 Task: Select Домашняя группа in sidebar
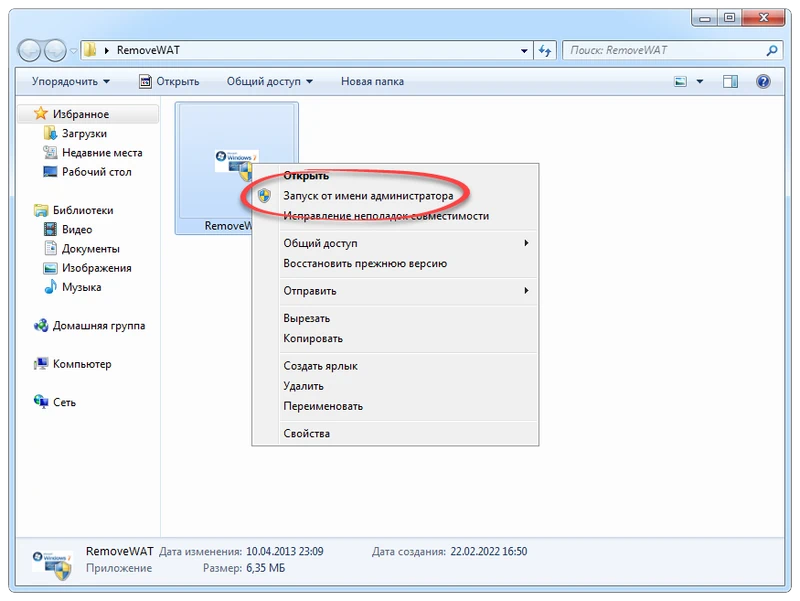99,325
